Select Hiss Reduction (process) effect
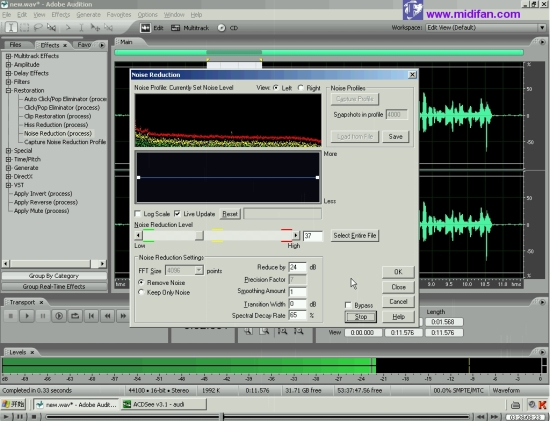The image size is (550, 421). pyautogui.click(x=56, y=125)
